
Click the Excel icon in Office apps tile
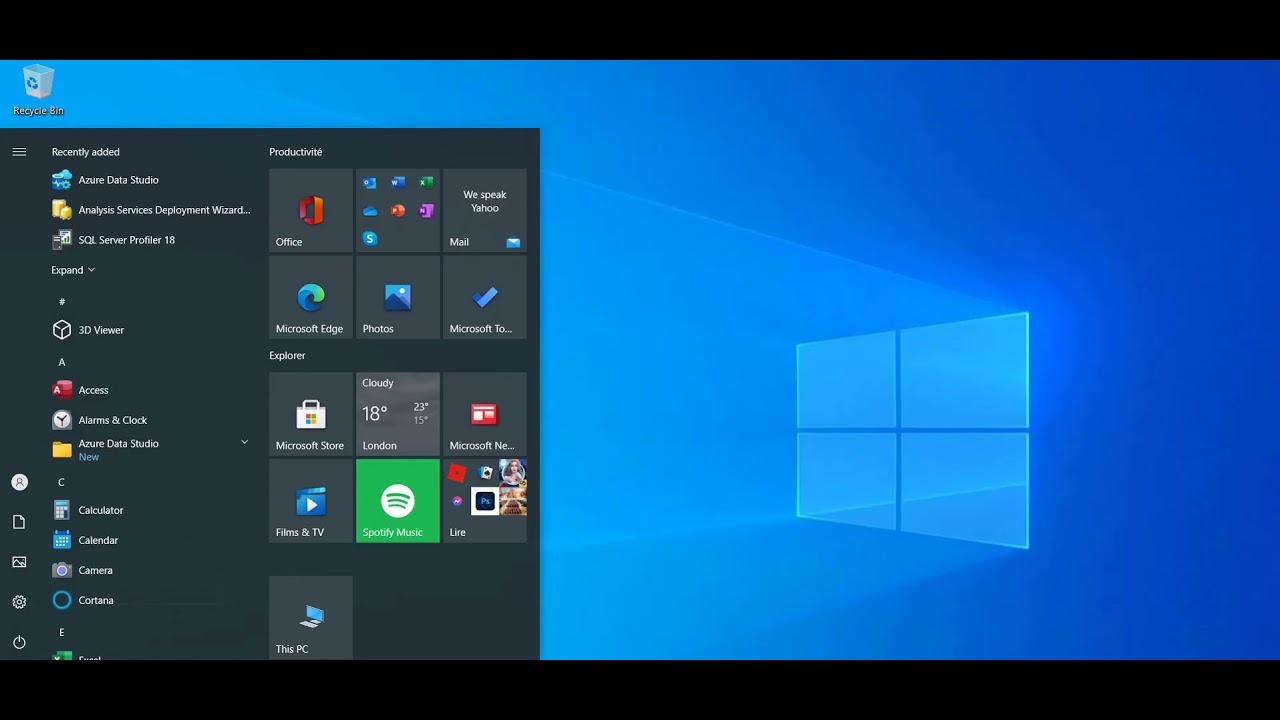[426, 182]
